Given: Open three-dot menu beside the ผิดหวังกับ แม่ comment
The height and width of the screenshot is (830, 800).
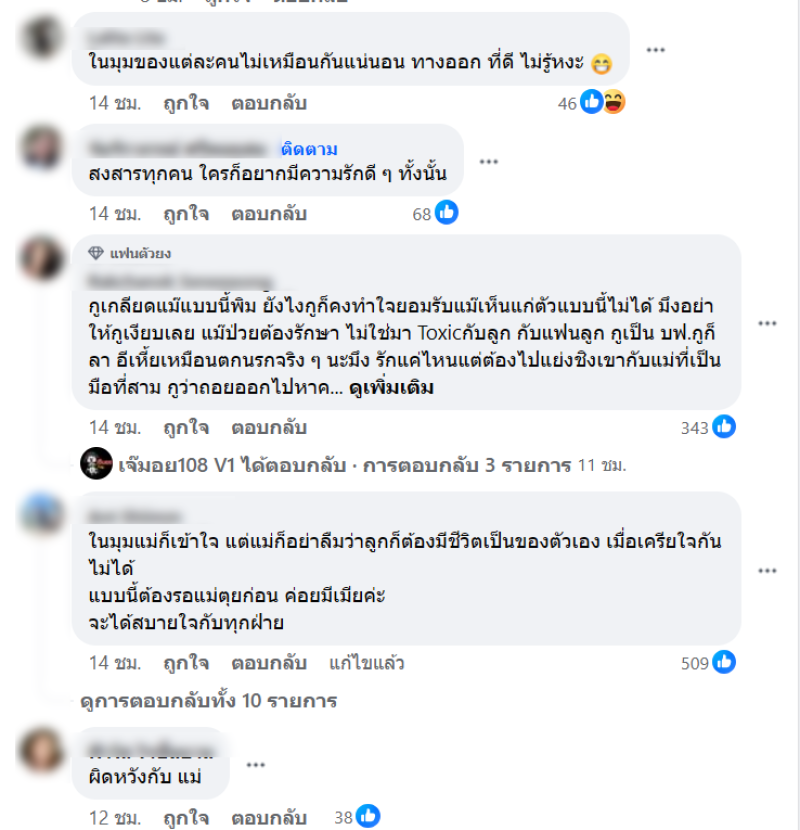Looking at the screenshot, I should click(x=255, y=764).
